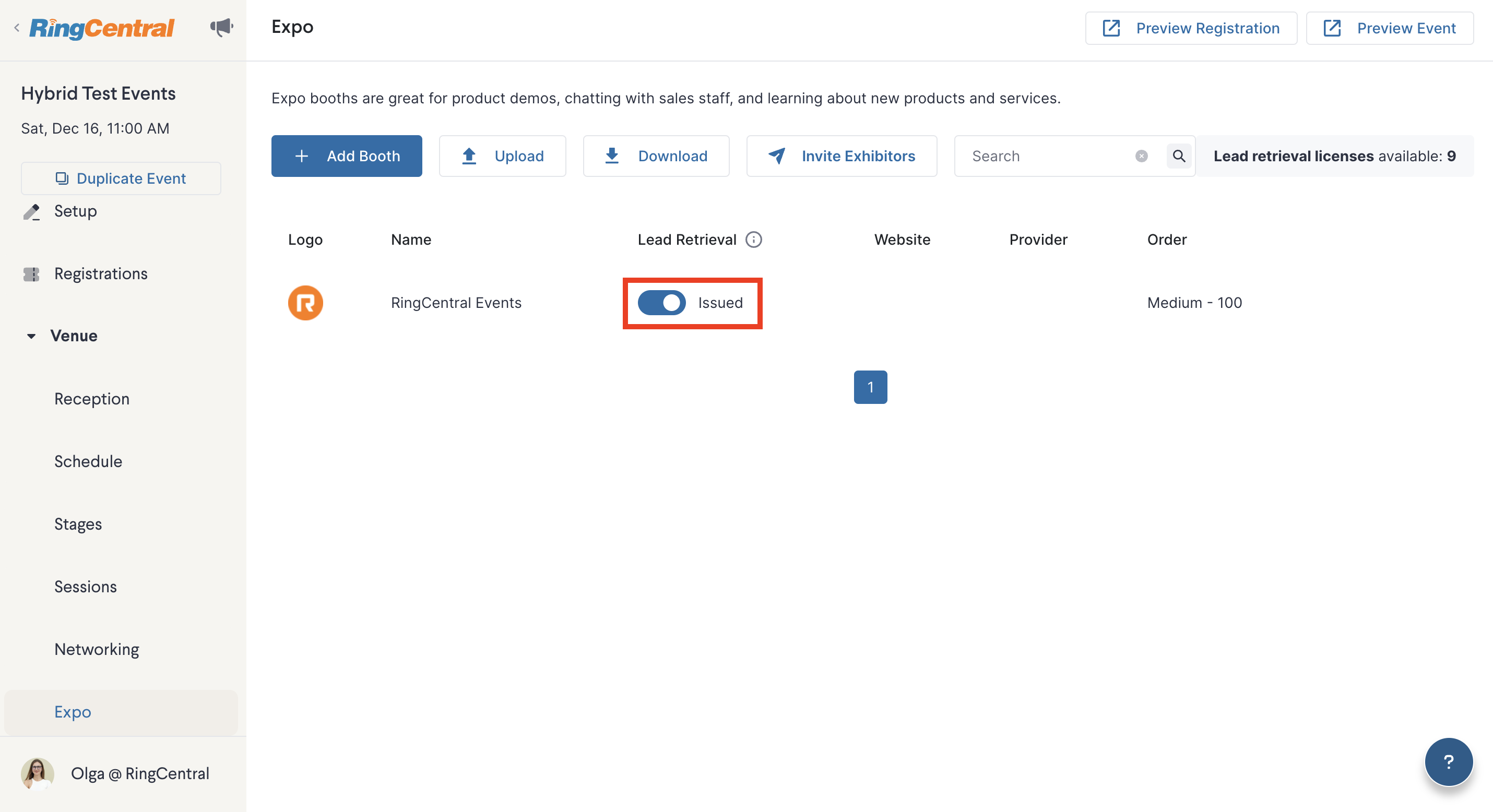Screen dimensions: 1493x812
Task: Click the Medium - 100 order value
Action: [1194, 303]
